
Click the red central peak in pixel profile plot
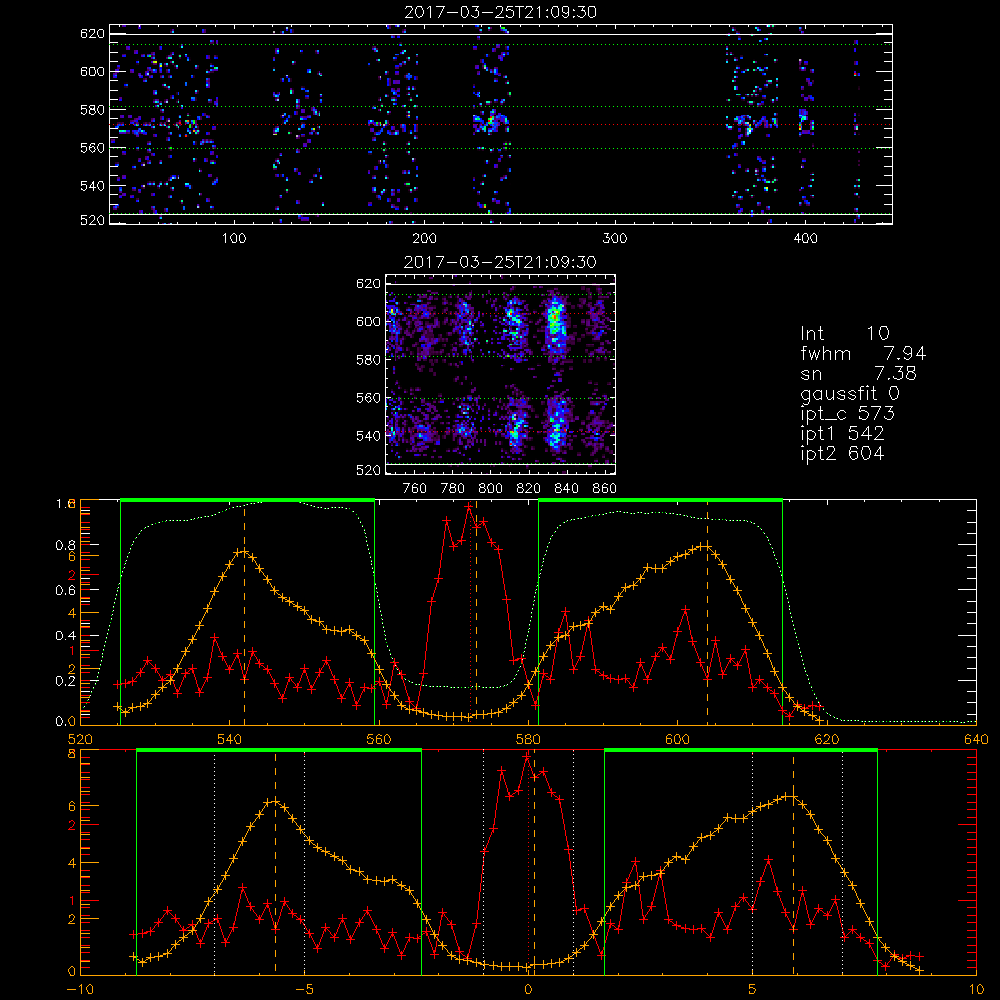[x=470, y=506]
